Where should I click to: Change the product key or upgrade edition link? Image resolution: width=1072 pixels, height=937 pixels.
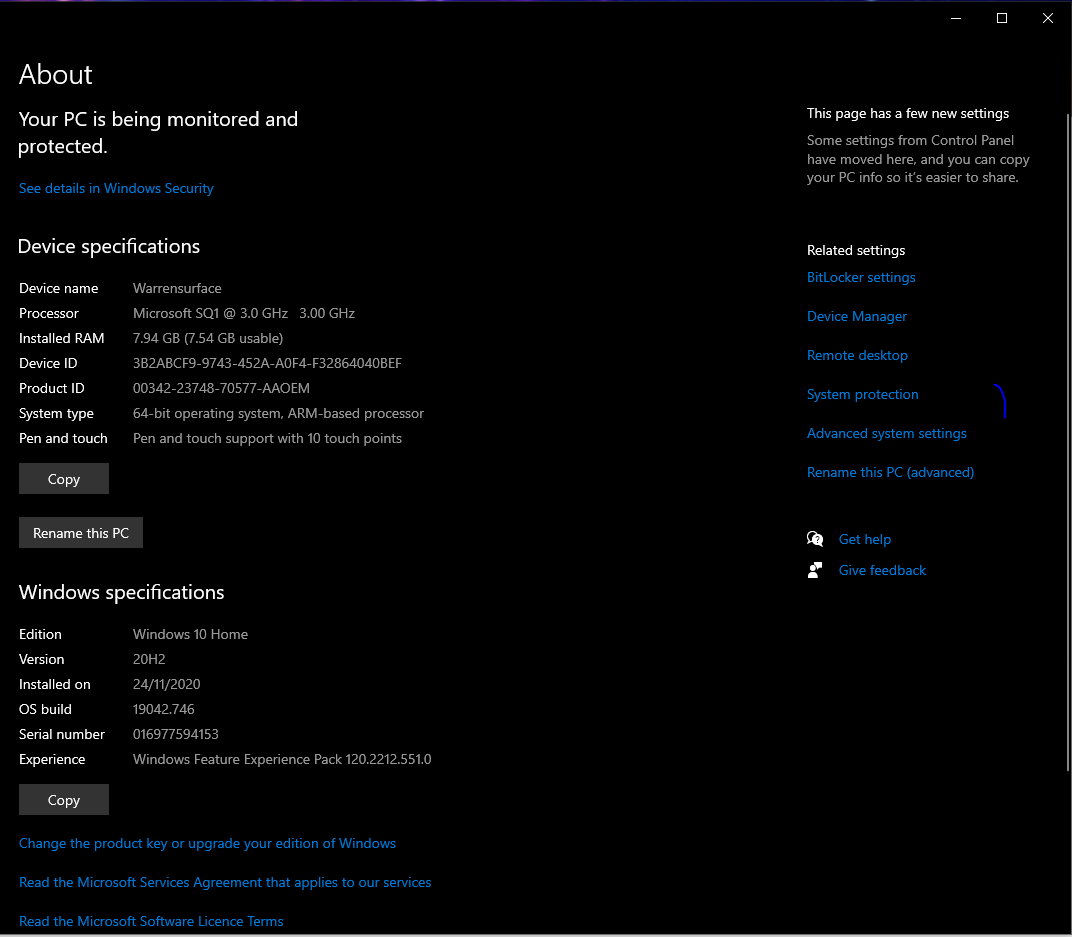(x=207, y=843)
